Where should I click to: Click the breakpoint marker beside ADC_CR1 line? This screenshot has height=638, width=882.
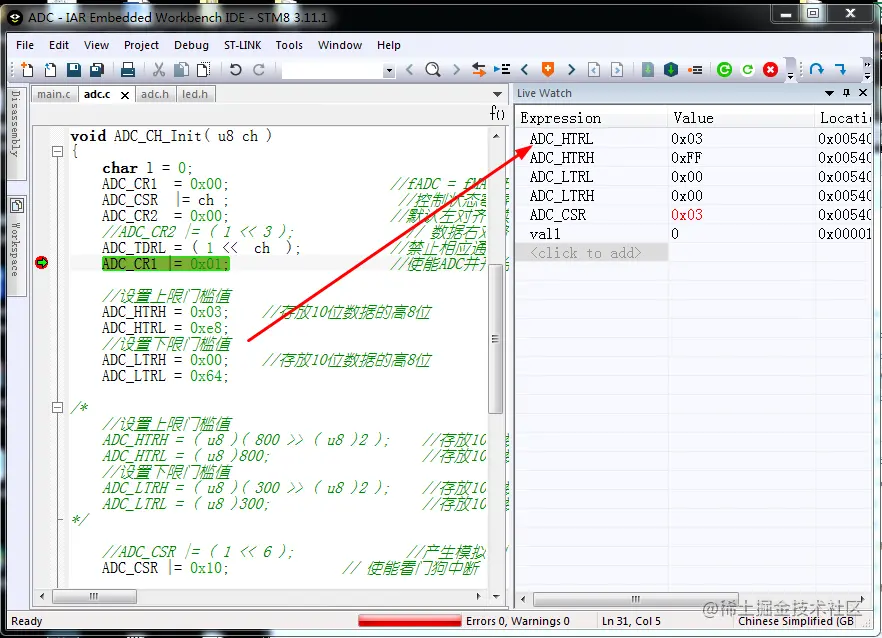41,262
